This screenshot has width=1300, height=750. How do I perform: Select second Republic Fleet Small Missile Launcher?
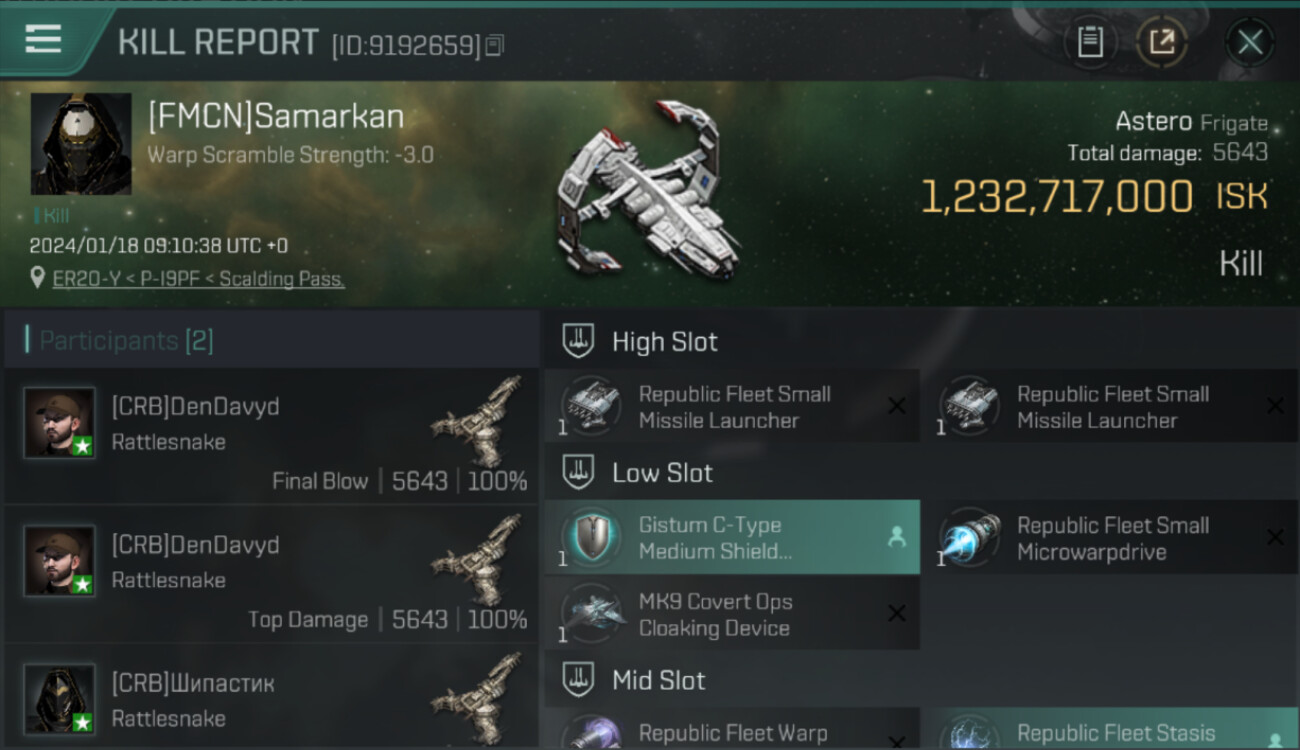point(1110,407)
